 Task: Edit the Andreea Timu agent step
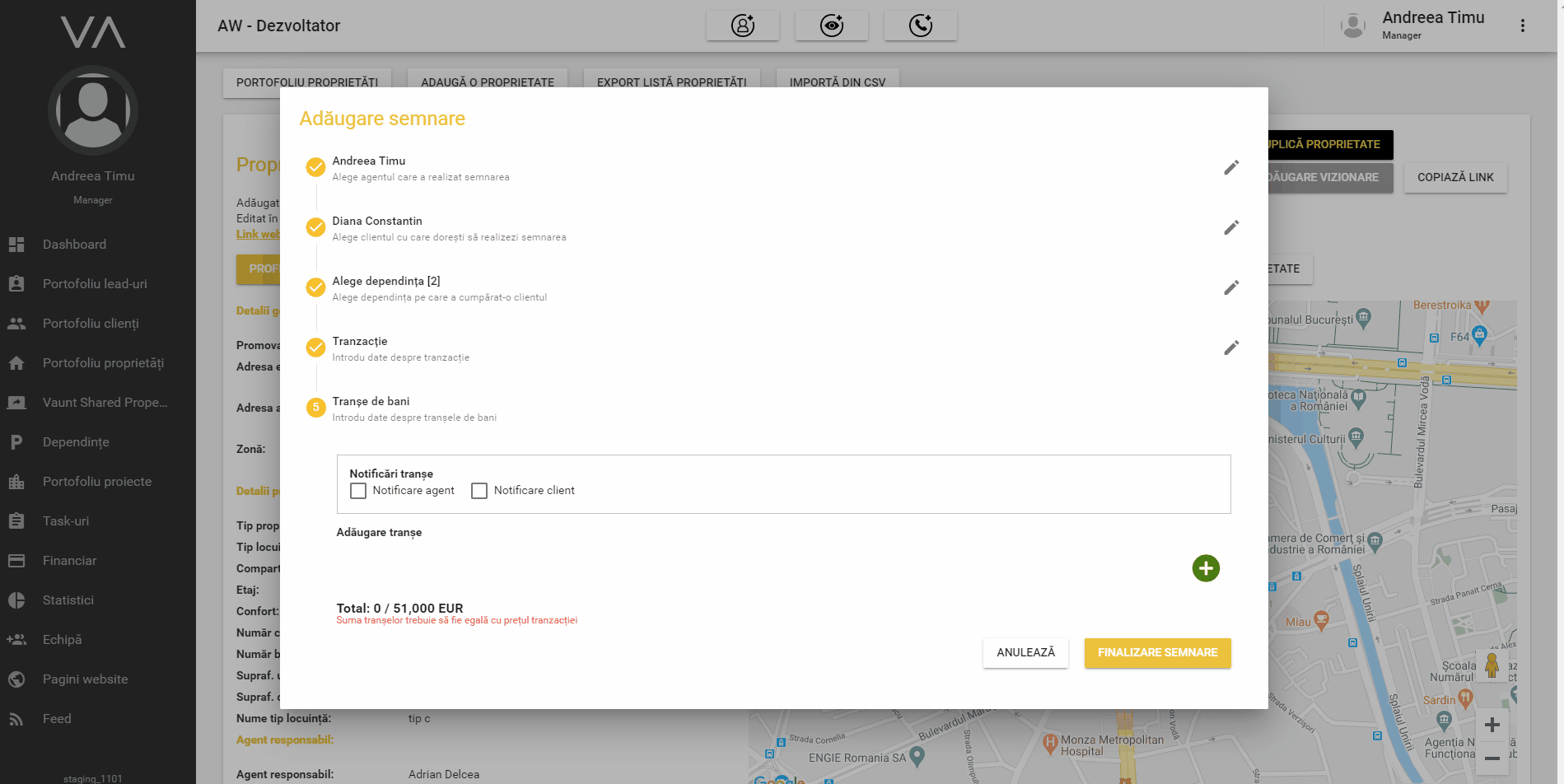pyautogui.click(x=1231, y=168)
